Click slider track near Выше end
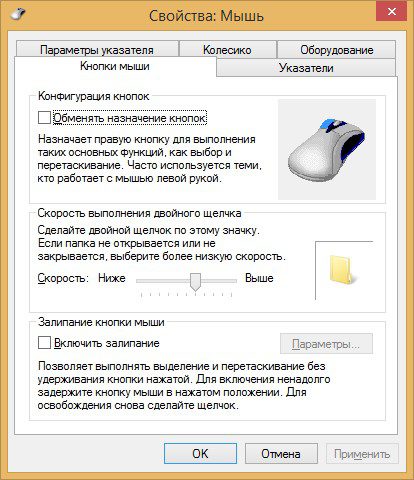The width and height of the screenshot is (414, 480). point(227,281)
